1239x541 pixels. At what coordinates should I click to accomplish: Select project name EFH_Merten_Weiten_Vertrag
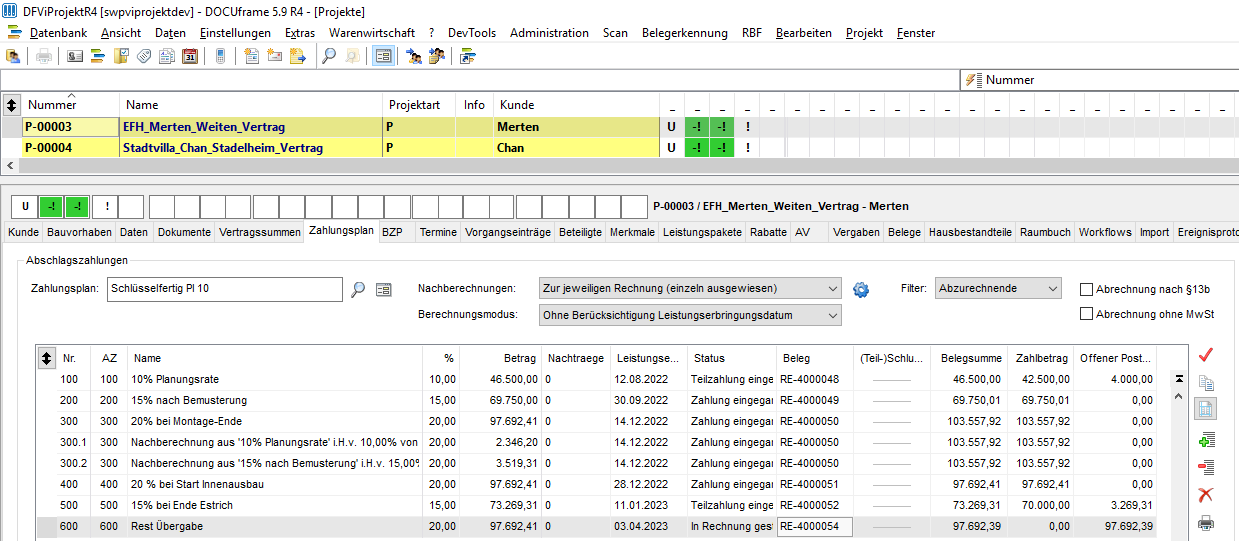click(204, 127)
